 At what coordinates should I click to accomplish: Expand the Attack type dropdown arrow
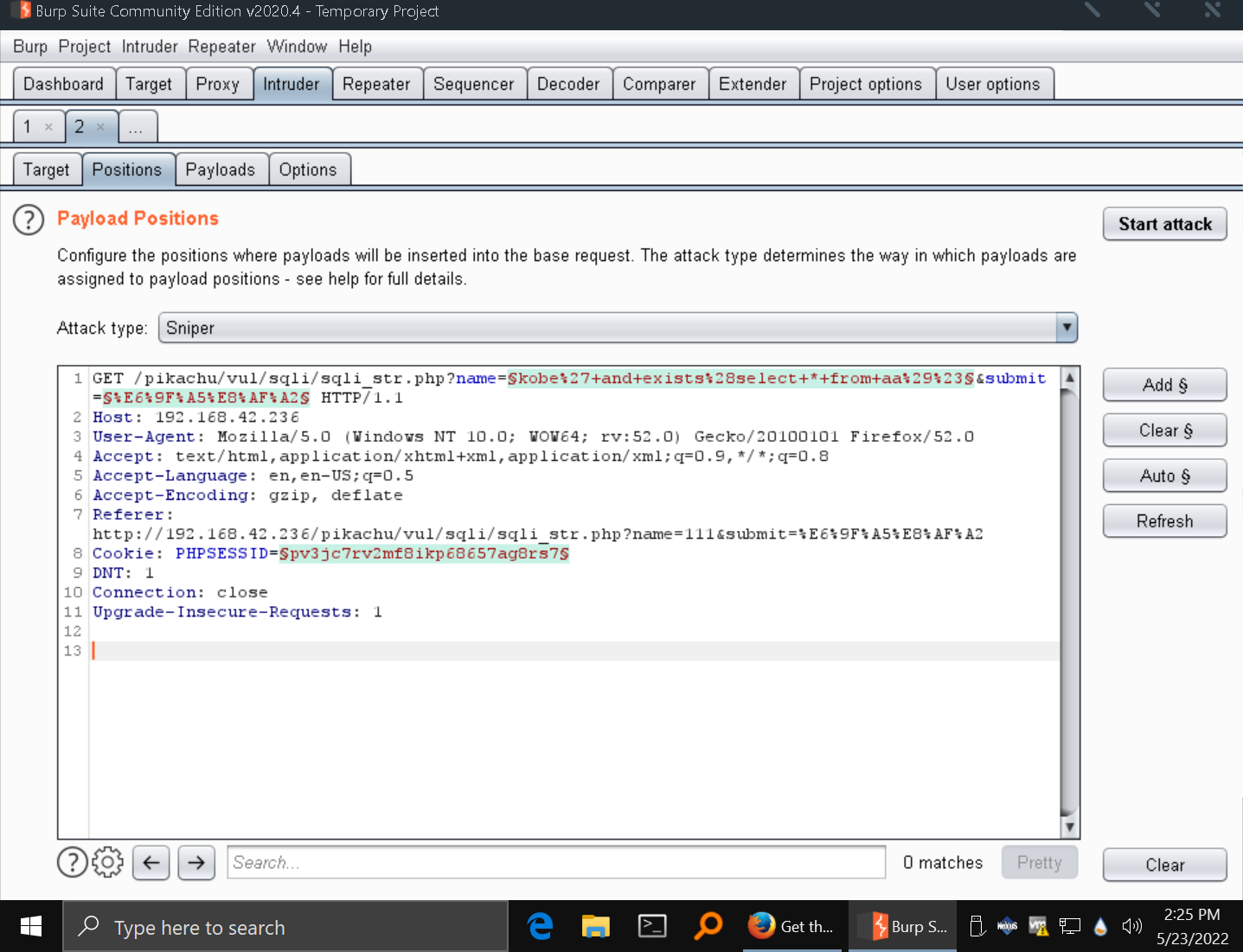coord(1067,328)
